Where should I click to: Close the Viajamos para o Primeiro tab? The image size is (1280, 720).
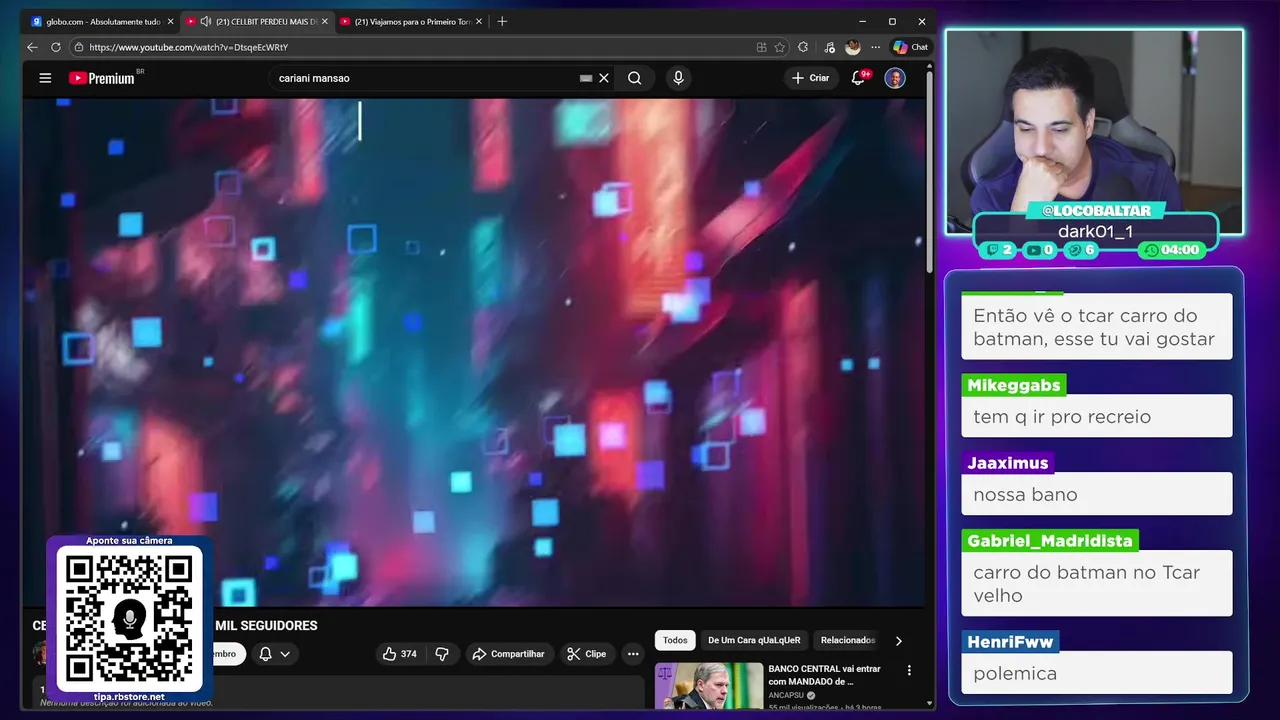[478, 21]
